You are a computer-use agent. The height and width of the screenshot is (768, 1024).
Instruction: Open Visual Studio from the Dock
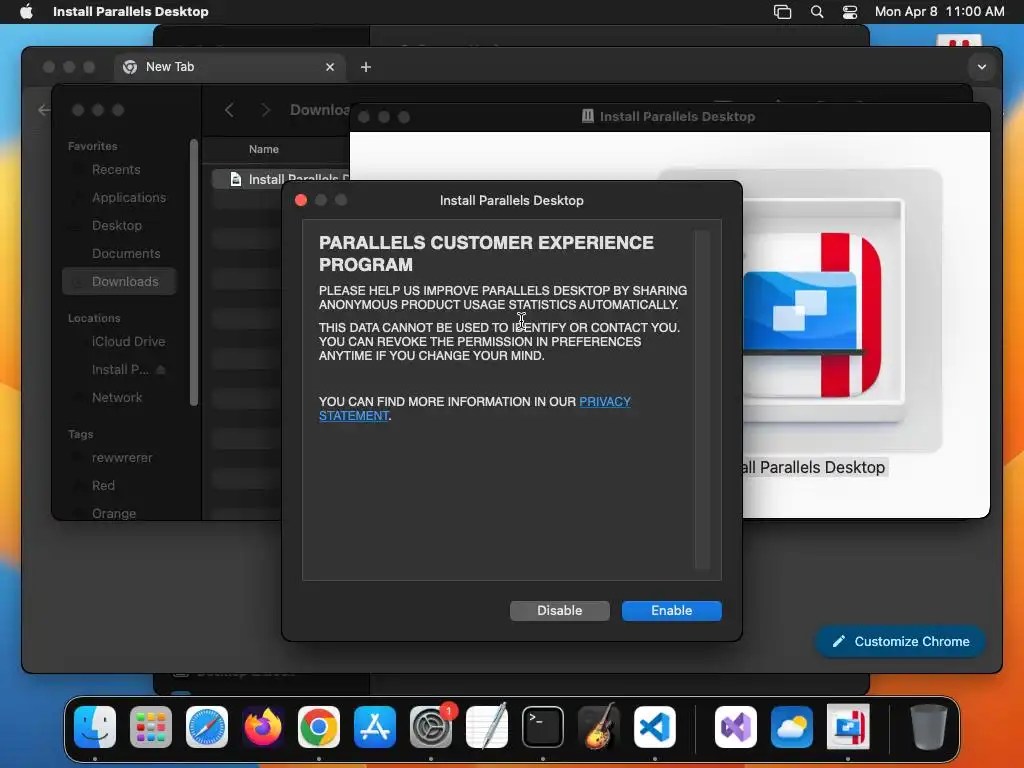click(736, 727)
